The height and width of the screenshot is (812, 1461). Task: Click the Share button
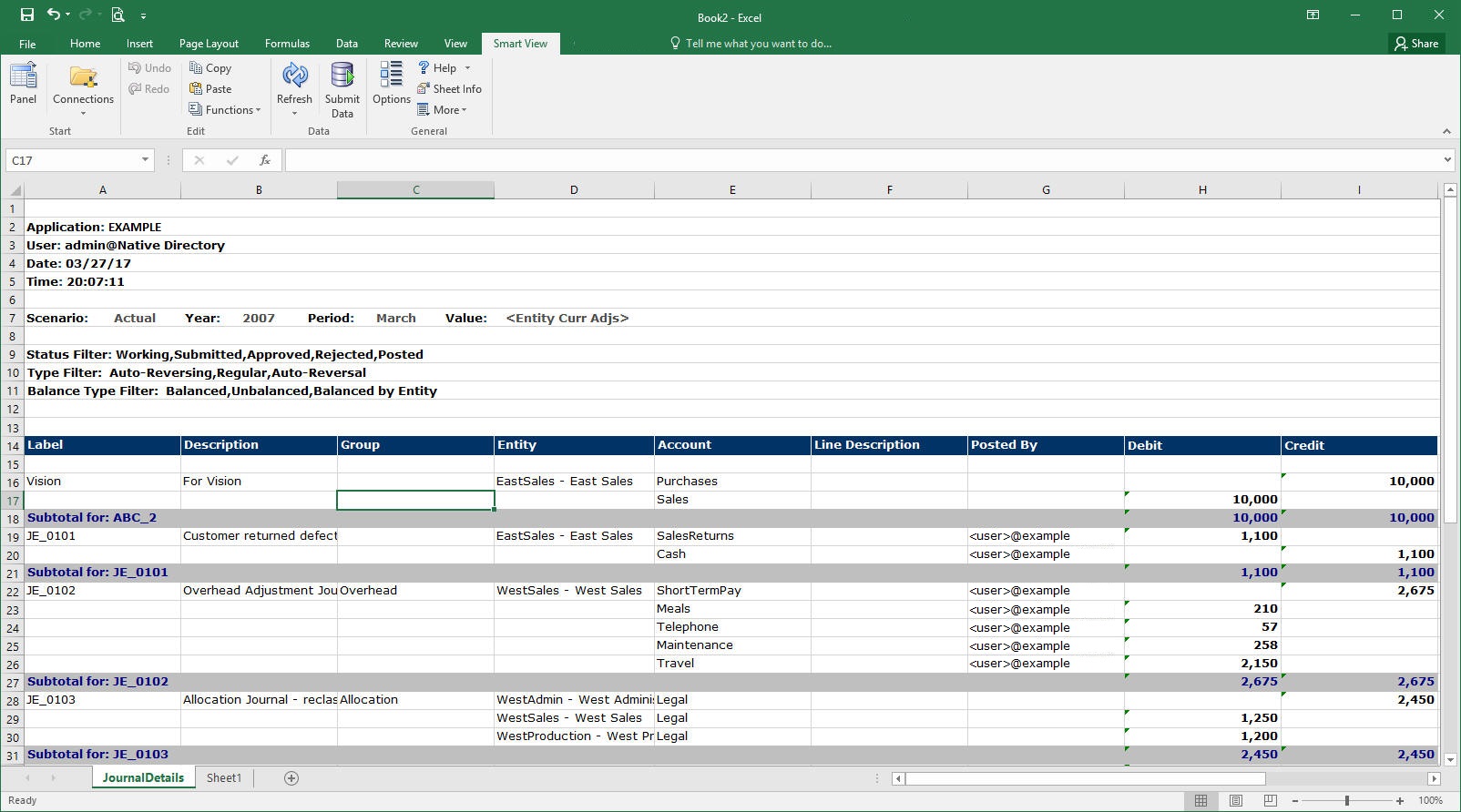coord(1416,44)
